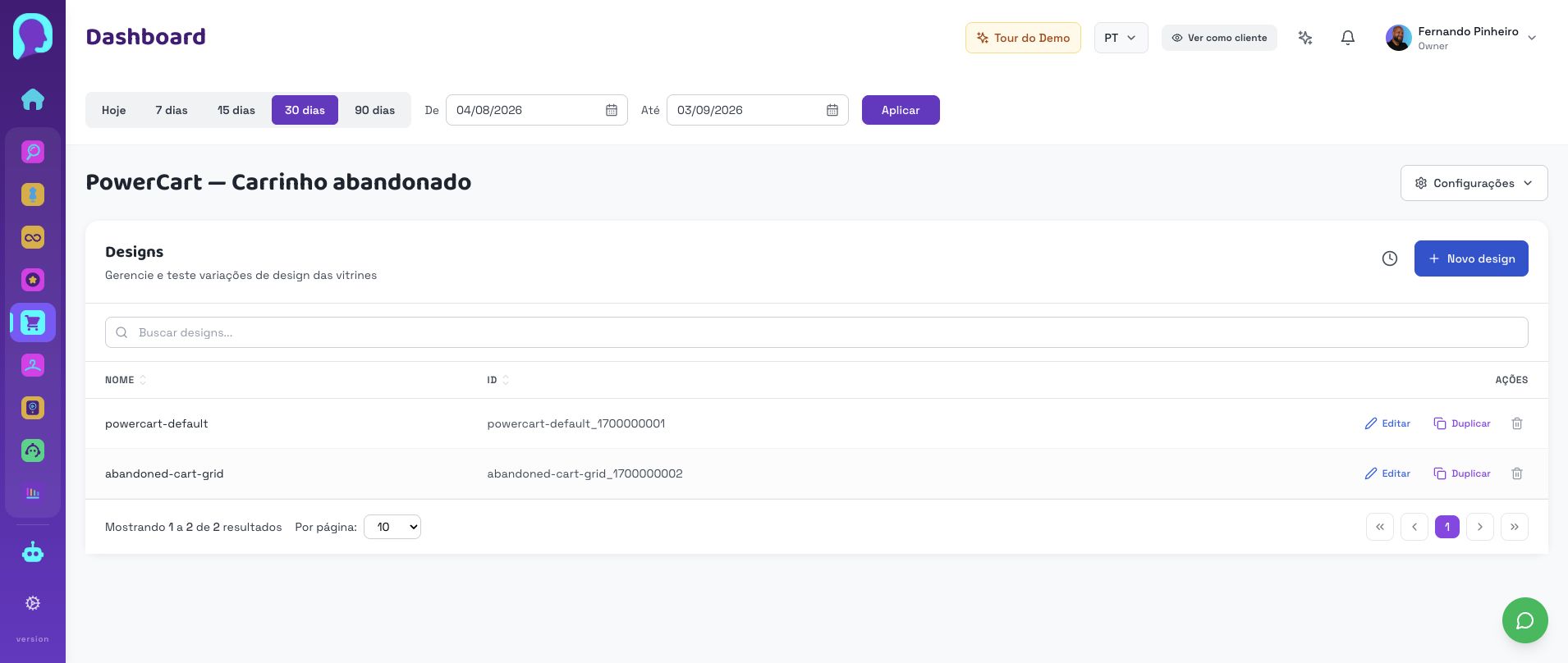Open the home icon in sidebar
Image resolution: width=1568 pixels, height=663 pixels.
tap(33, 99)
